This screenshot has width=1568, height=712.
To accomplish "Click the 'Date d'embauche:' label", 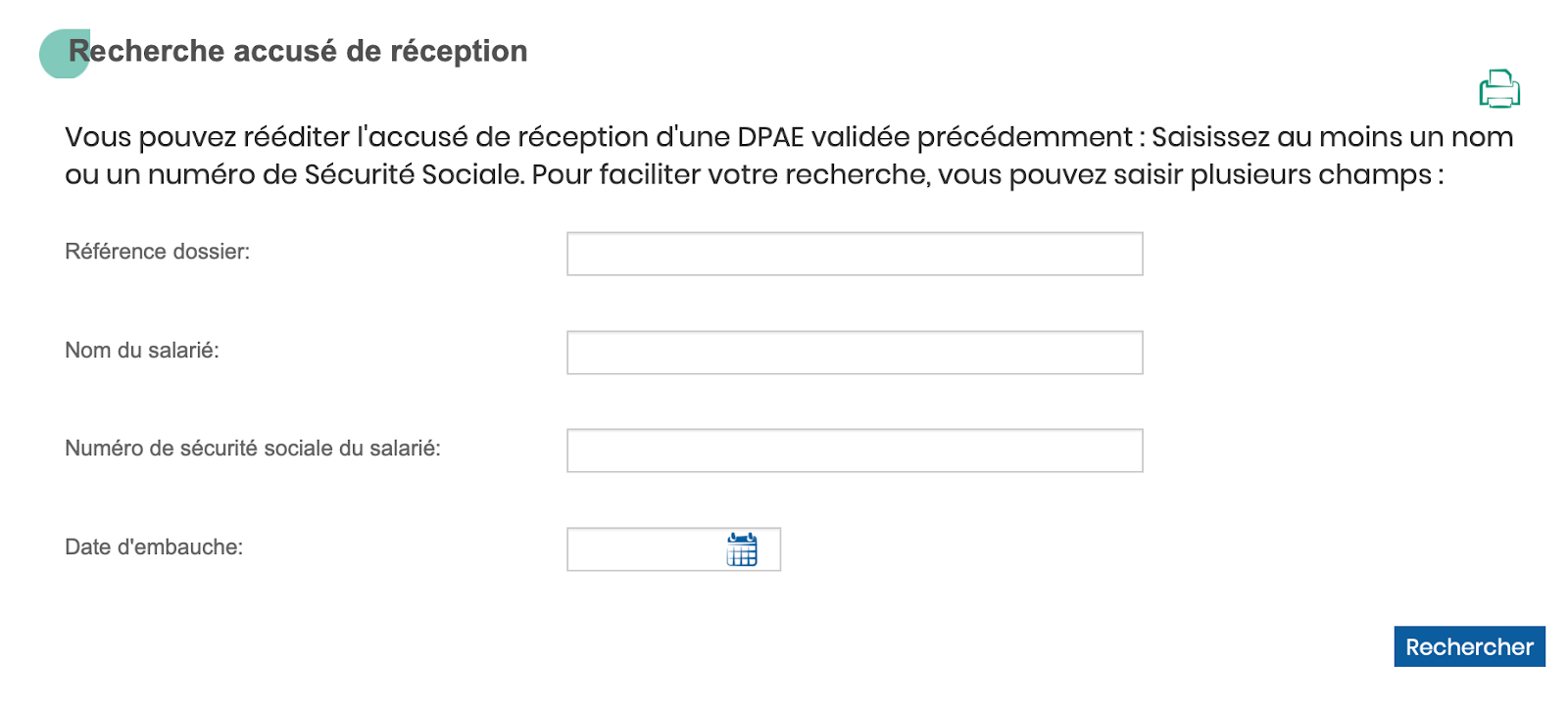I will (x=154, y=547).
